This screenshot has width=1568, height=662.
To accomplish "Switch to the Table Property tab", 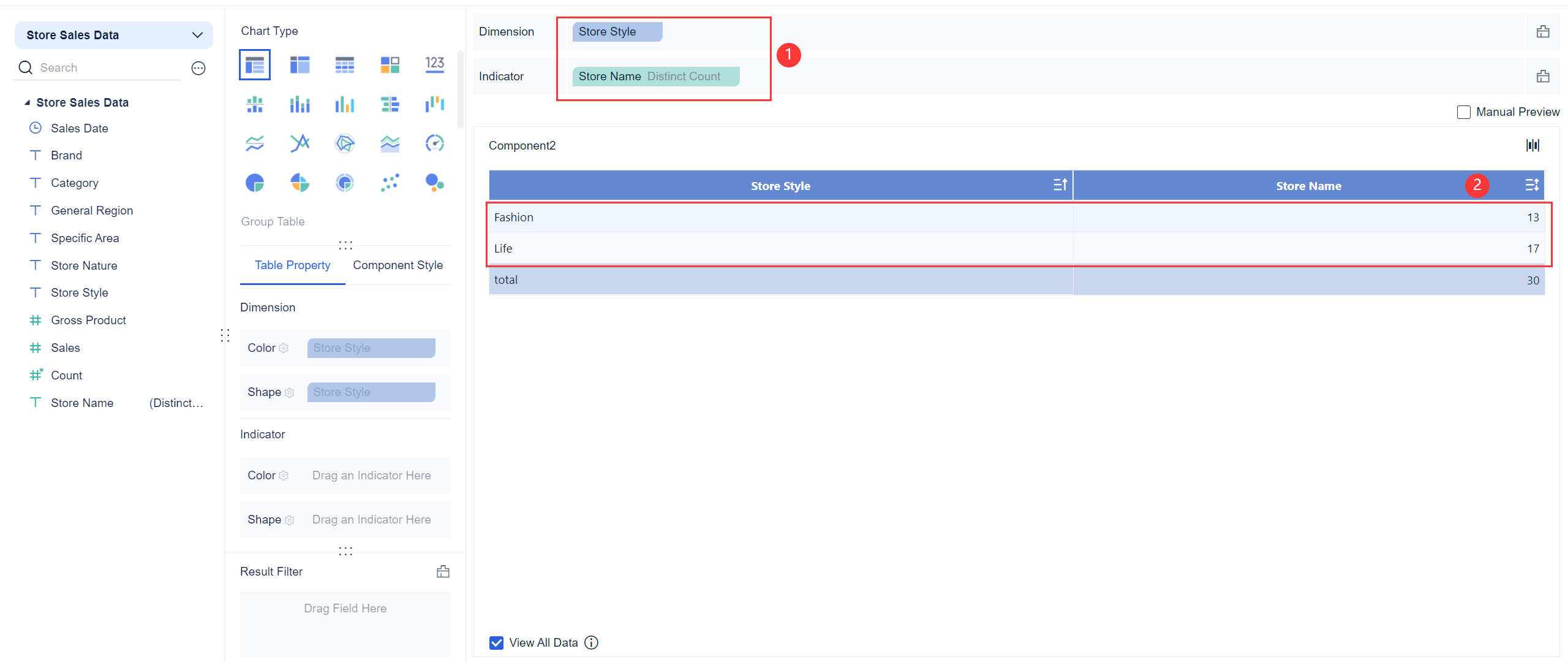I will point(292,265).
